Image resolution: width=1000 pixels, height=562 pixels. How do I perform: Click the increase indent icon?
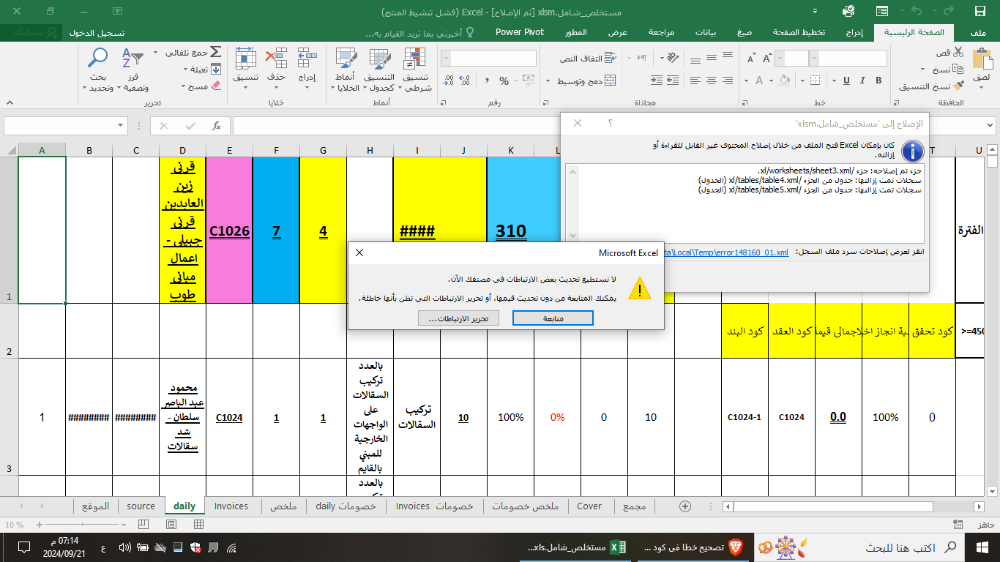(x=656, y=80)
